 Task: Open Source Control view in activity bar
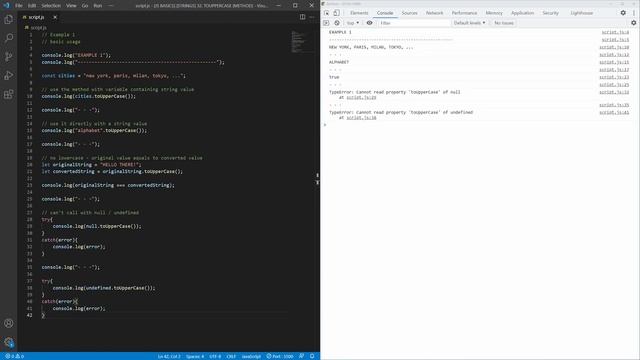9,57
